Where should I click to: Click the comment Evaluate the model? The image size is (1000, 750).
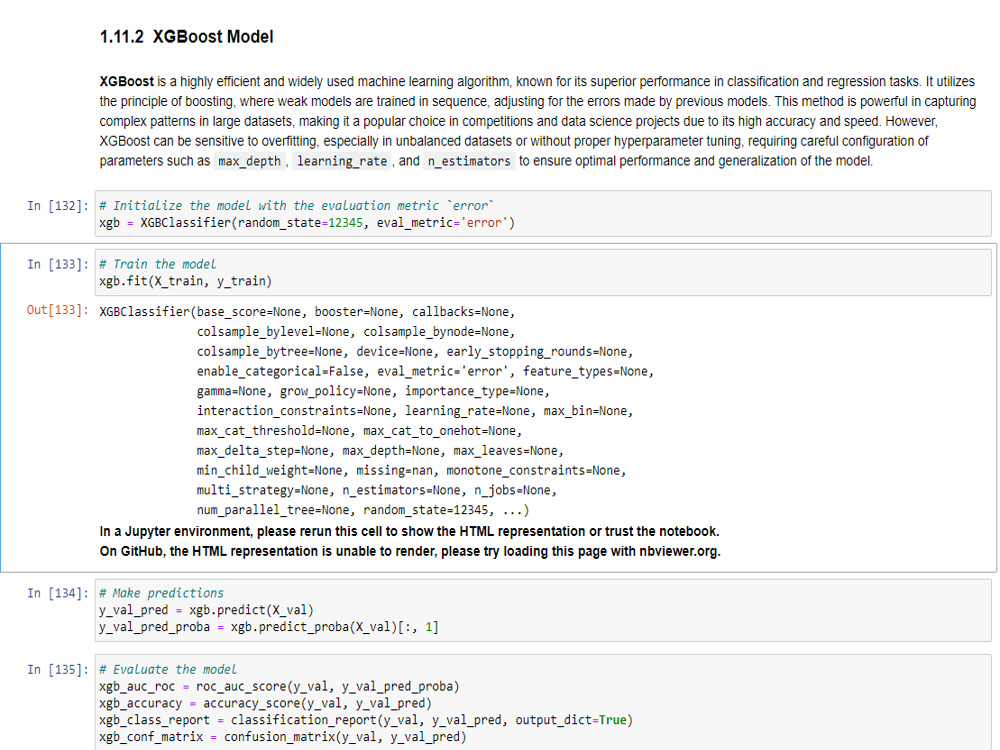(x=168, y=670)
